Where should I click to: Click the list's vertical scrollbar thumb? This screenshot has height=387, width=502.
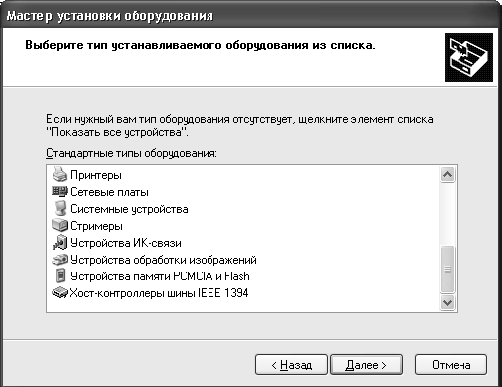click(447, 269)
